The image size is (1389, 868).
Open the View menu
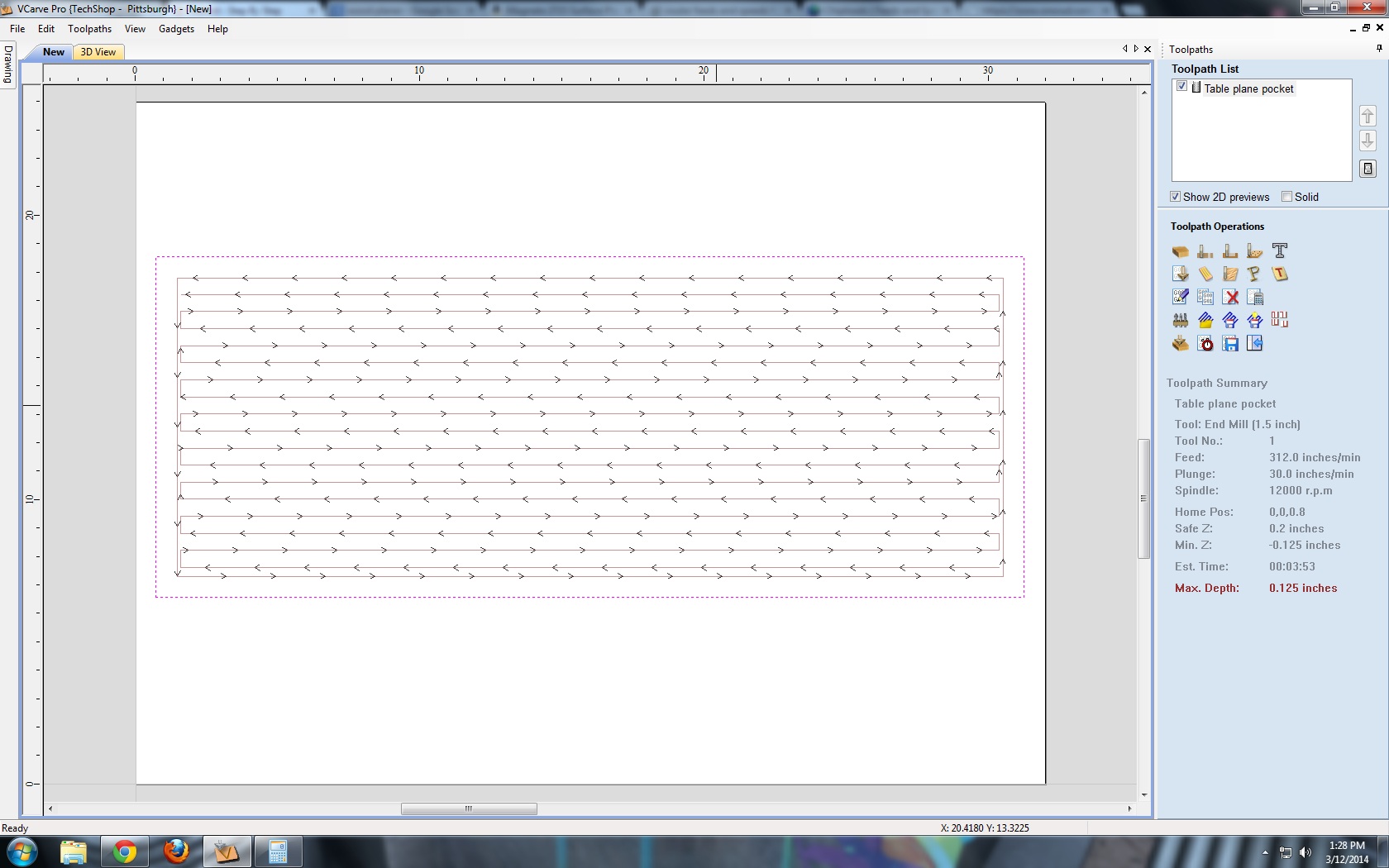tap(135, 29)
